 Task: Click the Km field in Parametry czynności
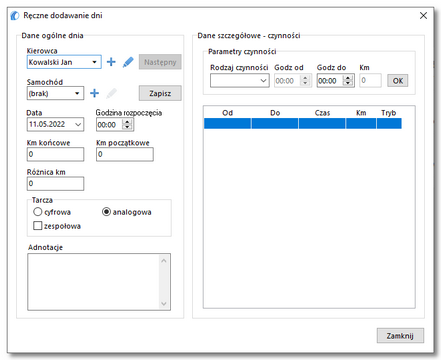(x=370, y=81)
